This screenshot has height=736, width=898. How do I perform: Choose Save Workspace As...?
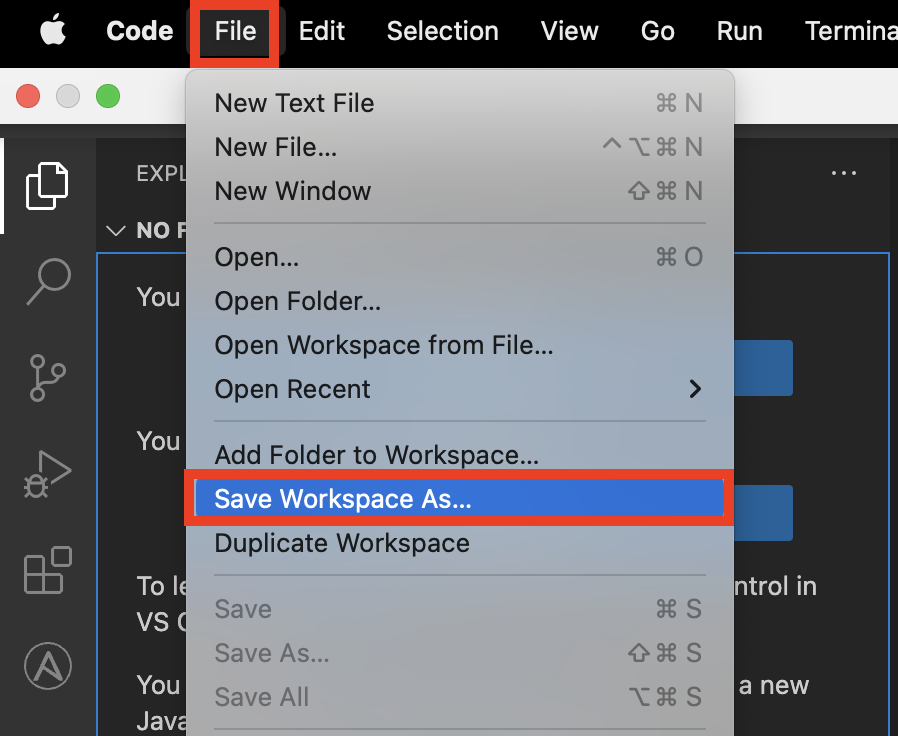460,498
